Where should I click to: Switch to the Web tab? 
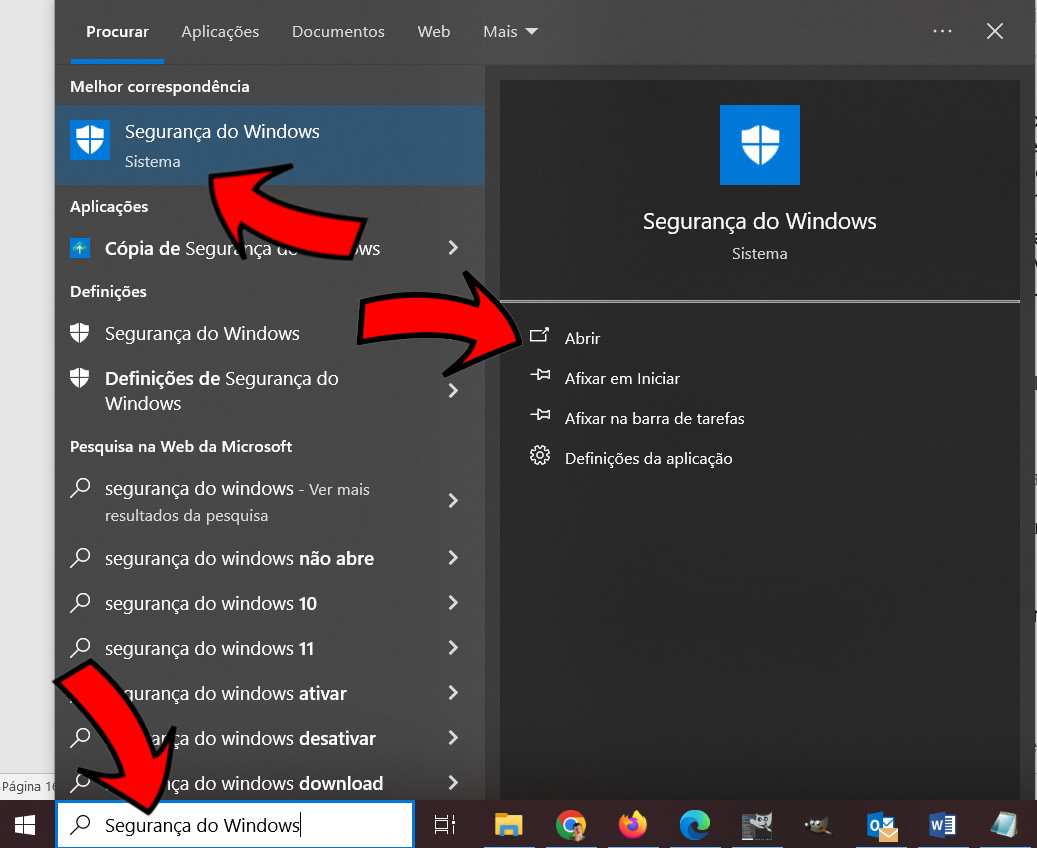[434, 32]
